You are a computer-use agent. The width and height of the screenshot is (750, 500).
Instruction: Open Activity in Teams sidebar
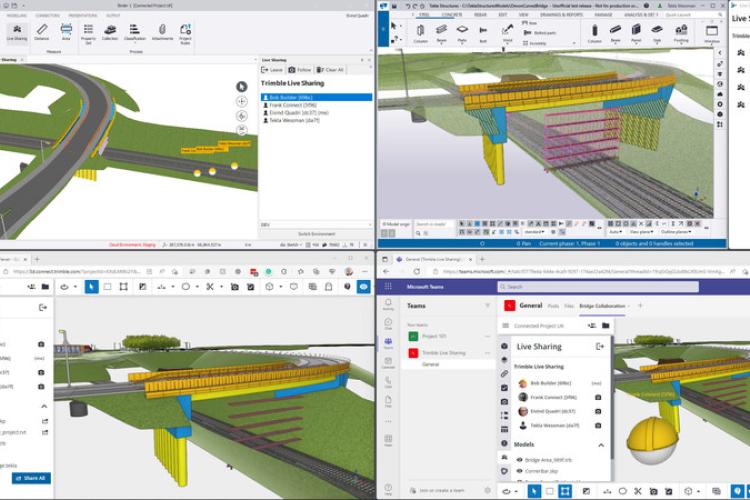(388, 304)
